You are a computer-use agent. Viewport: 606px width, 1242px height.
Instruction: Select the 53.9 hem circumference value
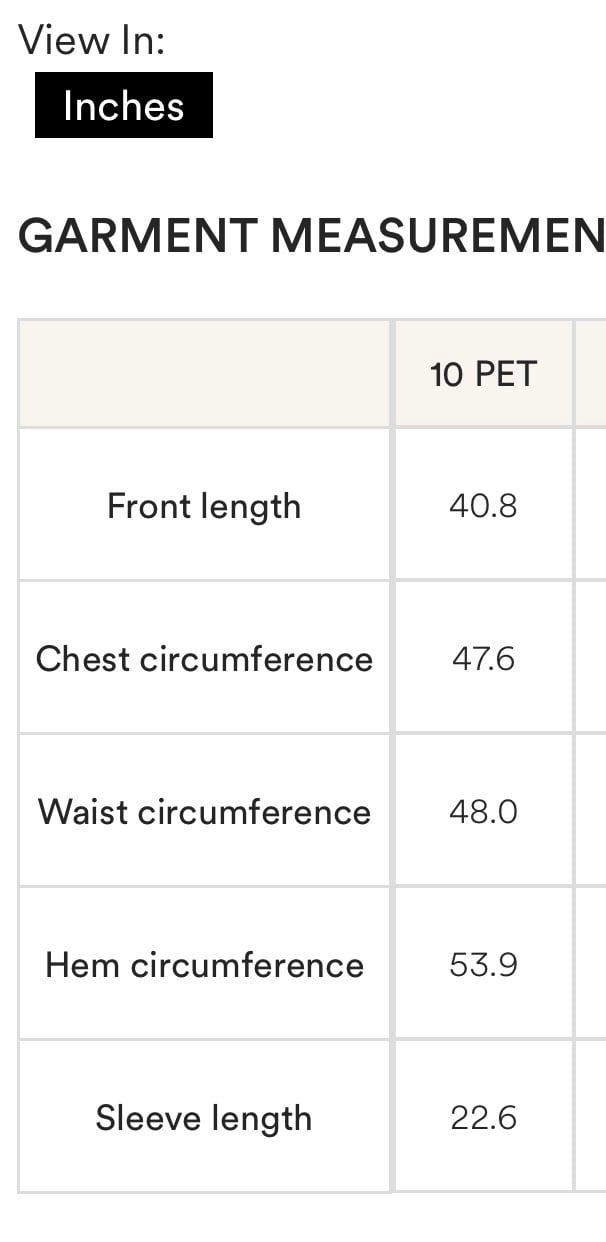(483, 965)
